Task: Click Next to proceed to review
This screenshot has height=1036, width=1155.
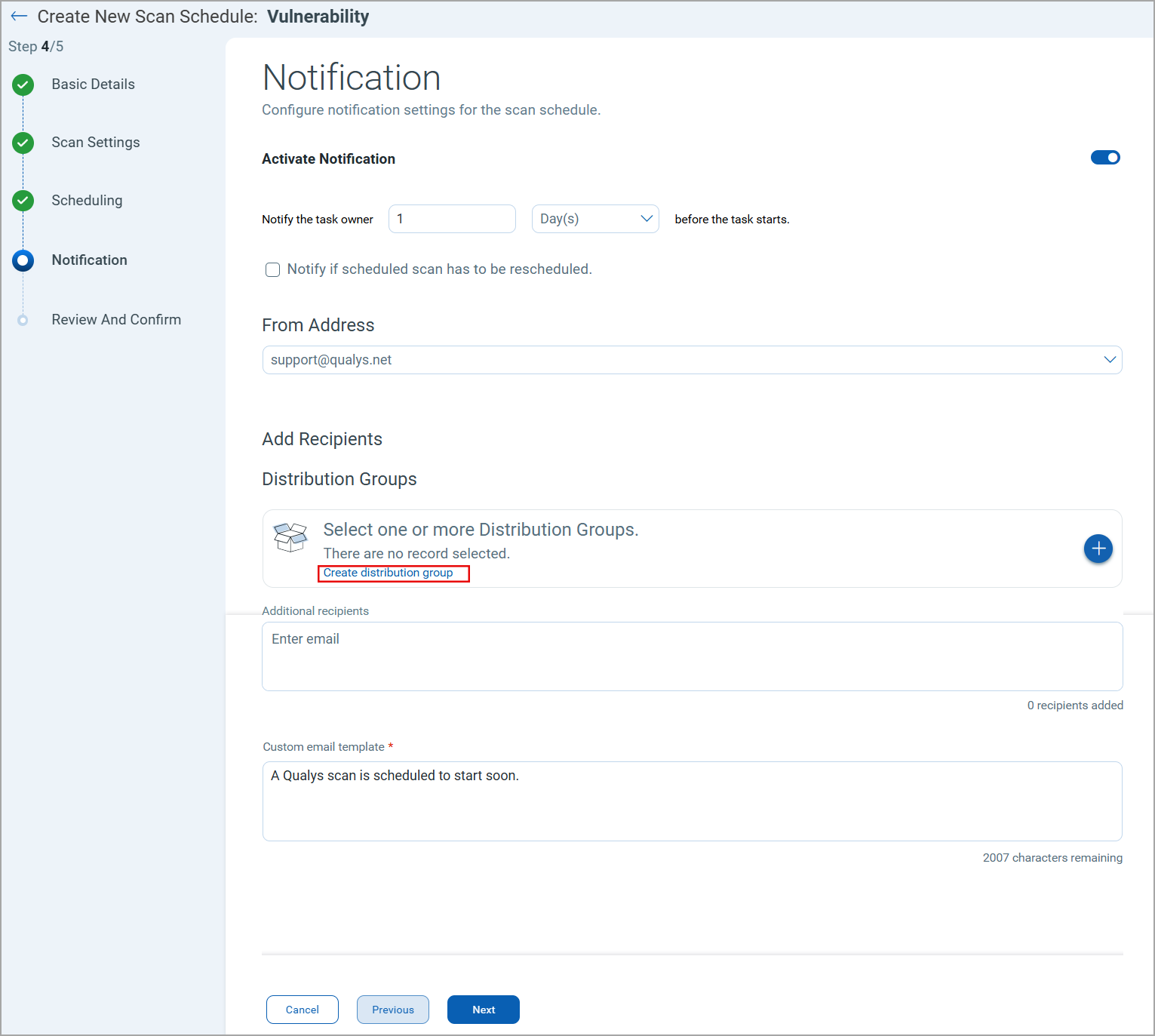Action: (x=483, y=1010)
